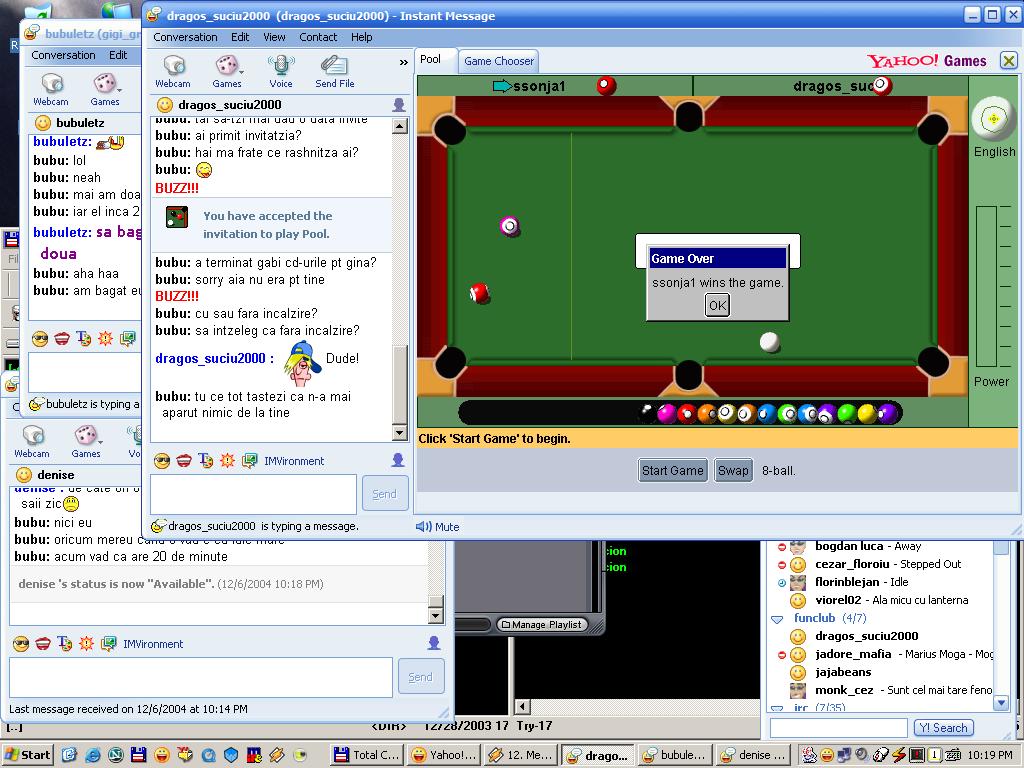Viewport: 1024px width, 768px height.
Task: Click OK in the Game Over dialog
Action: tap(717, 305)
